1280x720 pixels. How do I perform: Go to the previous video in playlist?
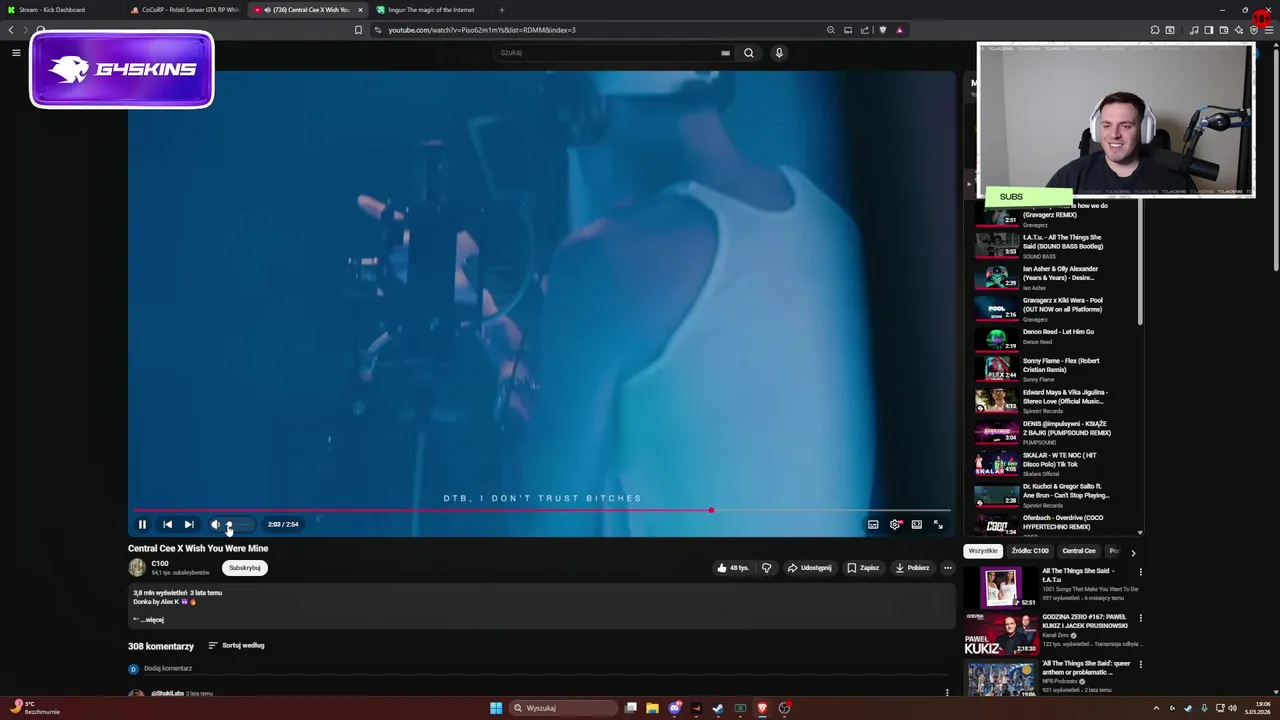pos(167,524)
